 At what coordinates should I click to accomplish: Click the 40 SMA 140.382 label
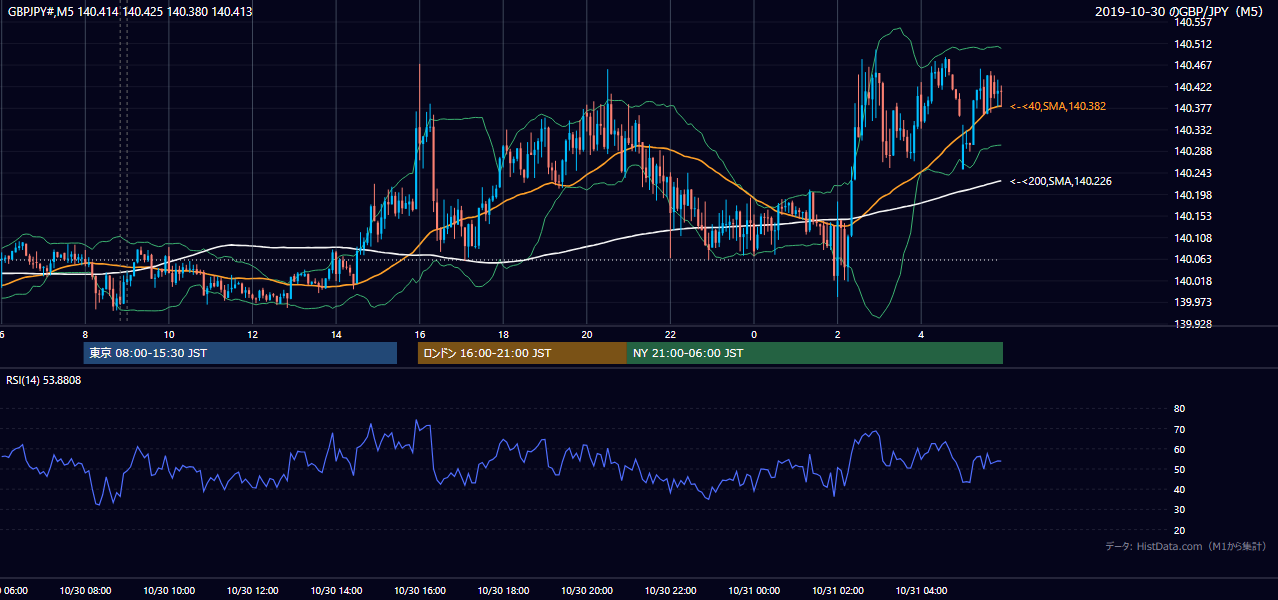click(1058, 106)
